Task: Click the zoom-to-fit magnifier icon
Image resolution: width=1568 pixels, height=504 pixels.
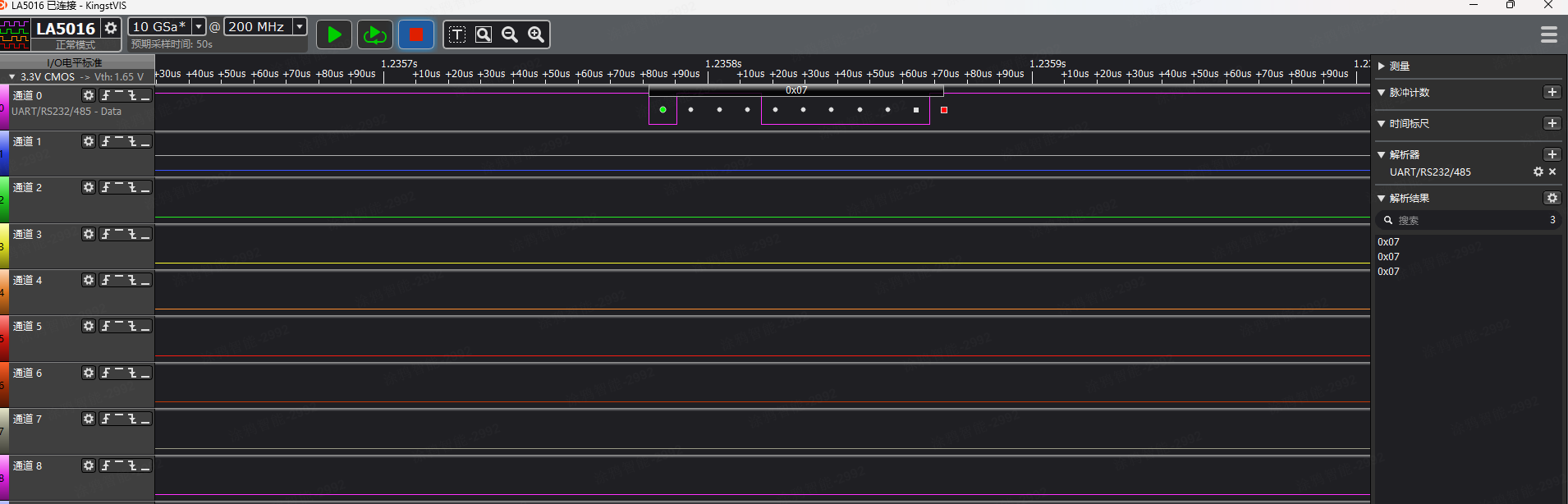Action: (484, 34)
